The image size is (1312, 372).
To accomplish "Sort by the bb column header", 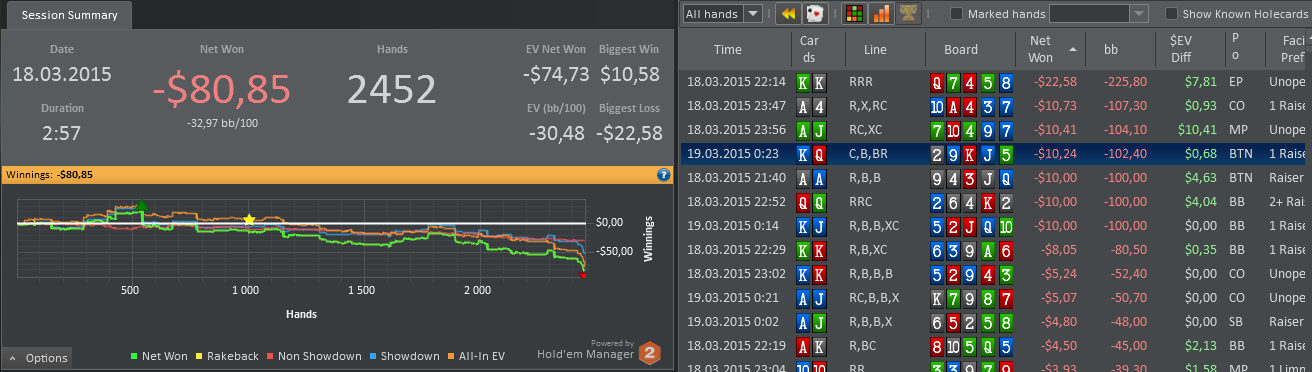I will pyautogui.click(x=1111, y=49).
